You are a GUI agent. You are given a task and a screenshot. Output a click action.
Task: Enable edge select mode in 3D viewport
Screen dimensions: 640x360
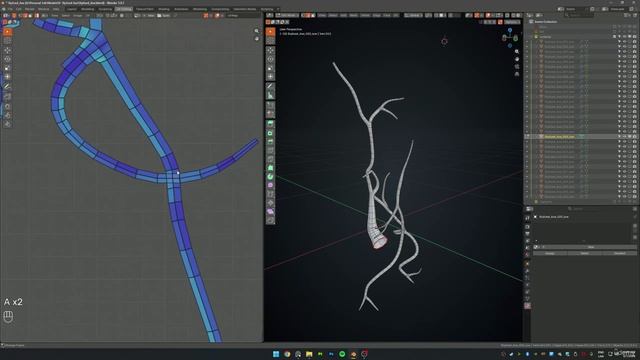tap(309, 15)
